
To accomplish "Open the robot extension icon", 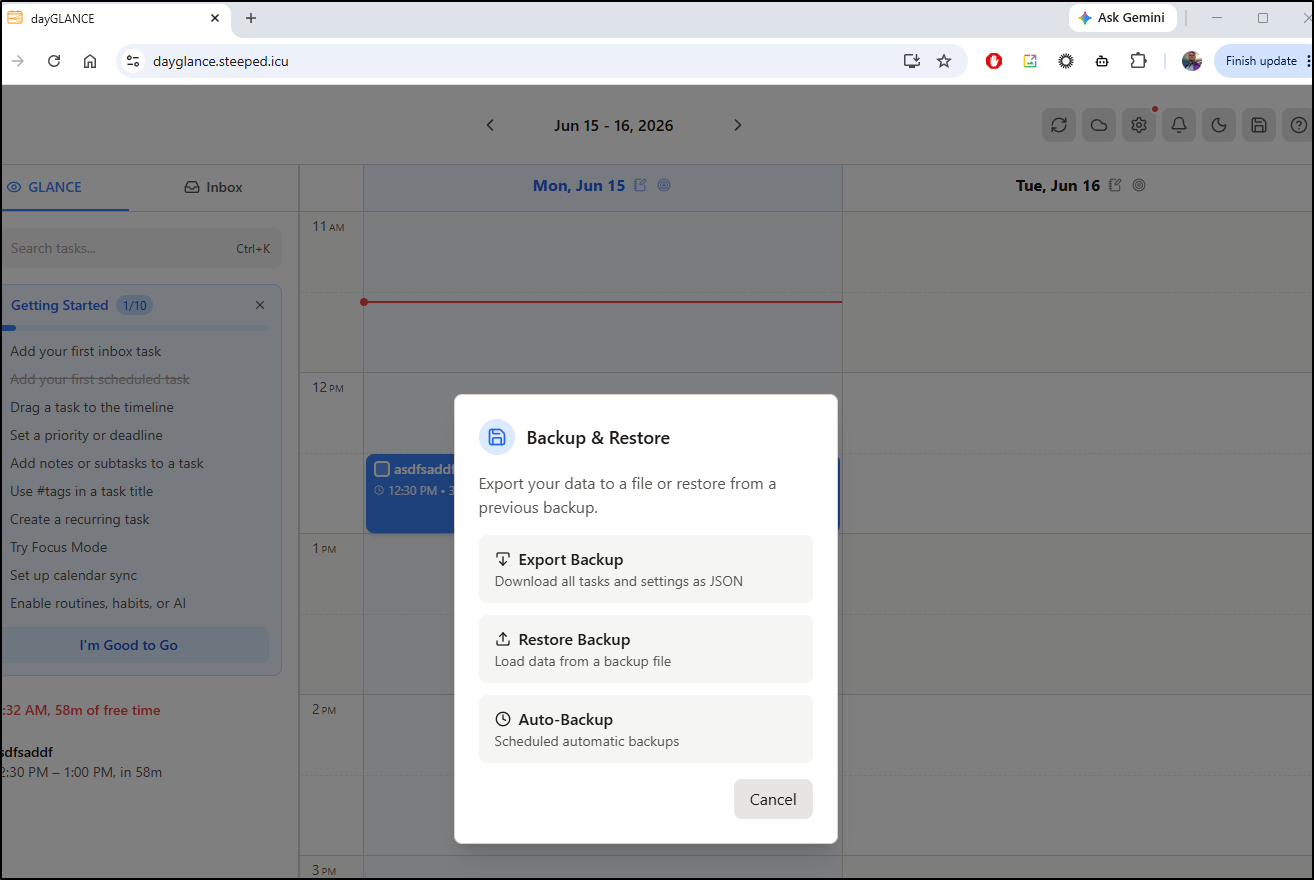I will pos(1102,61).
